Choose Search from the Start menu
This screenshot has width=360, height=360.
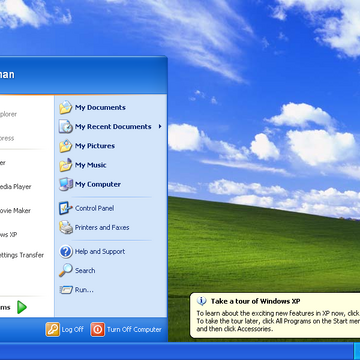click(x=110, y=271)
